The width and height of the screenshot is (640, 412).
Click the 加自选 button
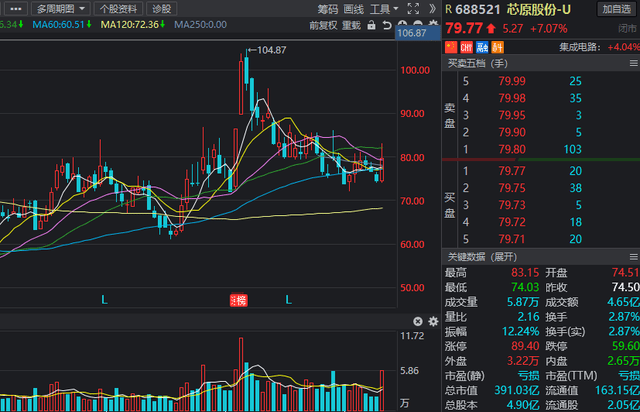point(614,9)
